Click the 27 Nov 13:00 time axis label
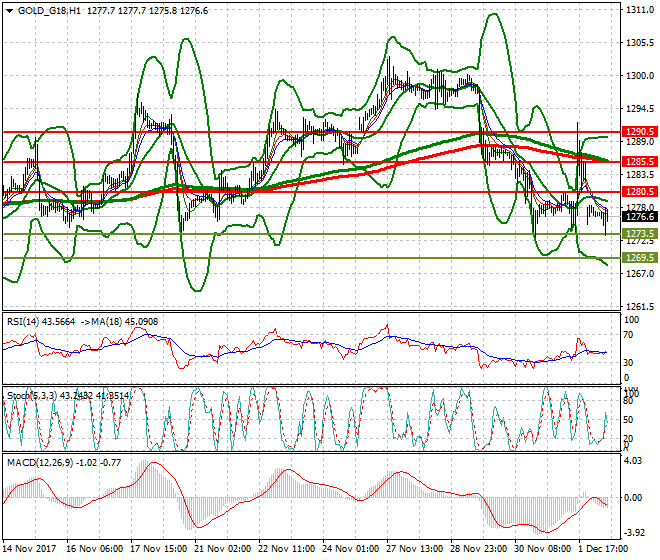Viewport: 660px width, 560px height. point(415,549)
